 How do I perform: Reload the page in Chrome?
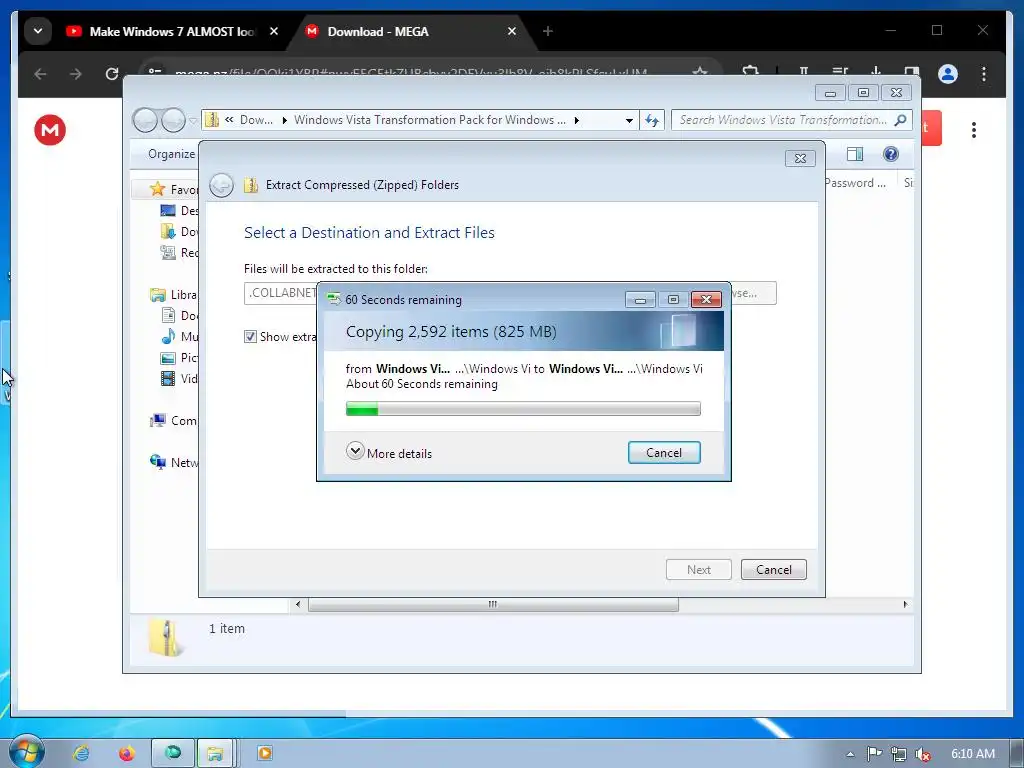tap(112, 74)
